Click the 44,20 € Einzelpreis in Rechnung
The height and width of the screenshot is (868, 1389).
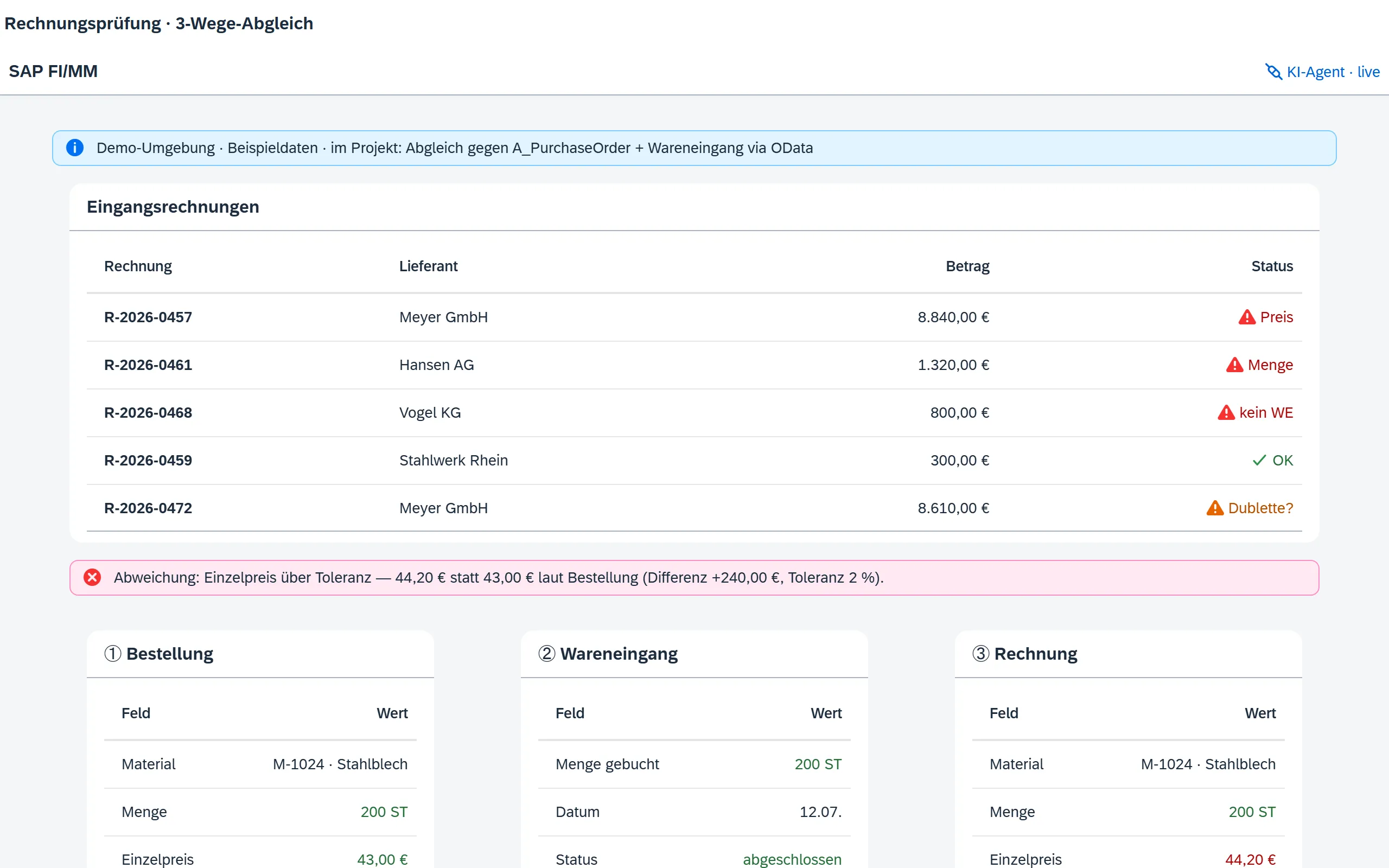pos(1250,859)
